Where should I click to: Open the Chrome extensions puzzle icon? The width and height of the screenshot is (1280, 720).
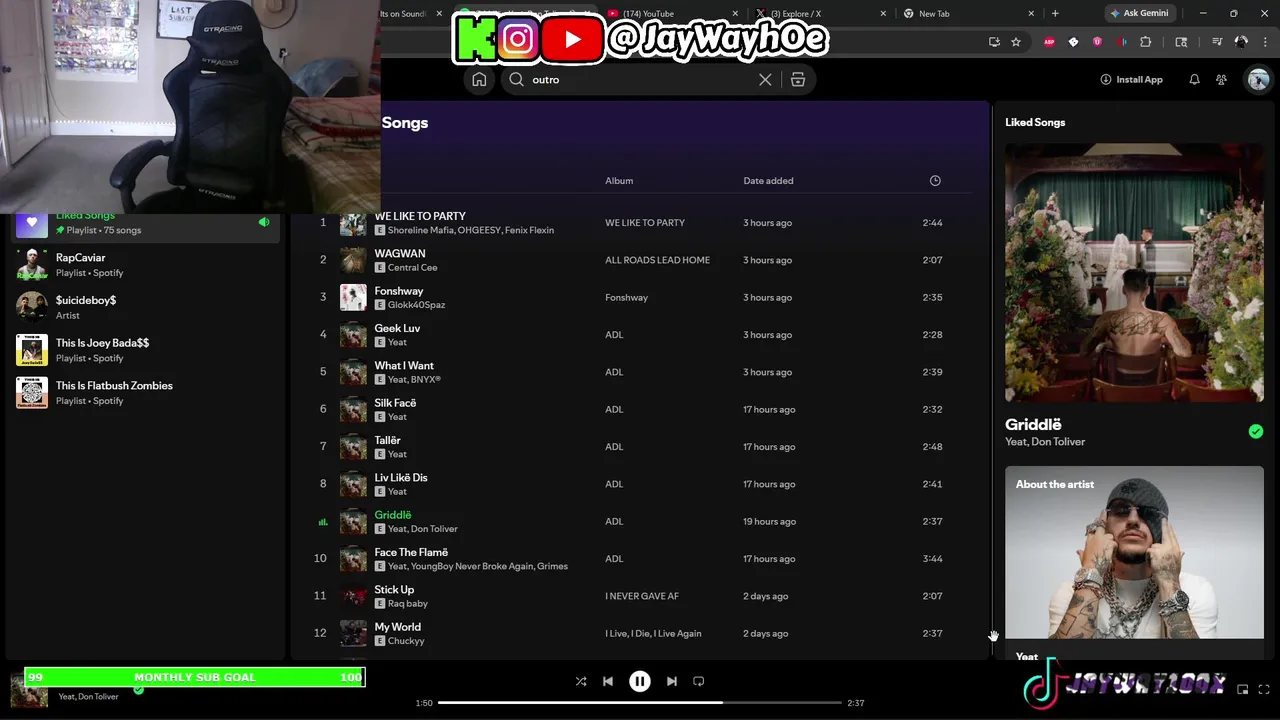1146,42
